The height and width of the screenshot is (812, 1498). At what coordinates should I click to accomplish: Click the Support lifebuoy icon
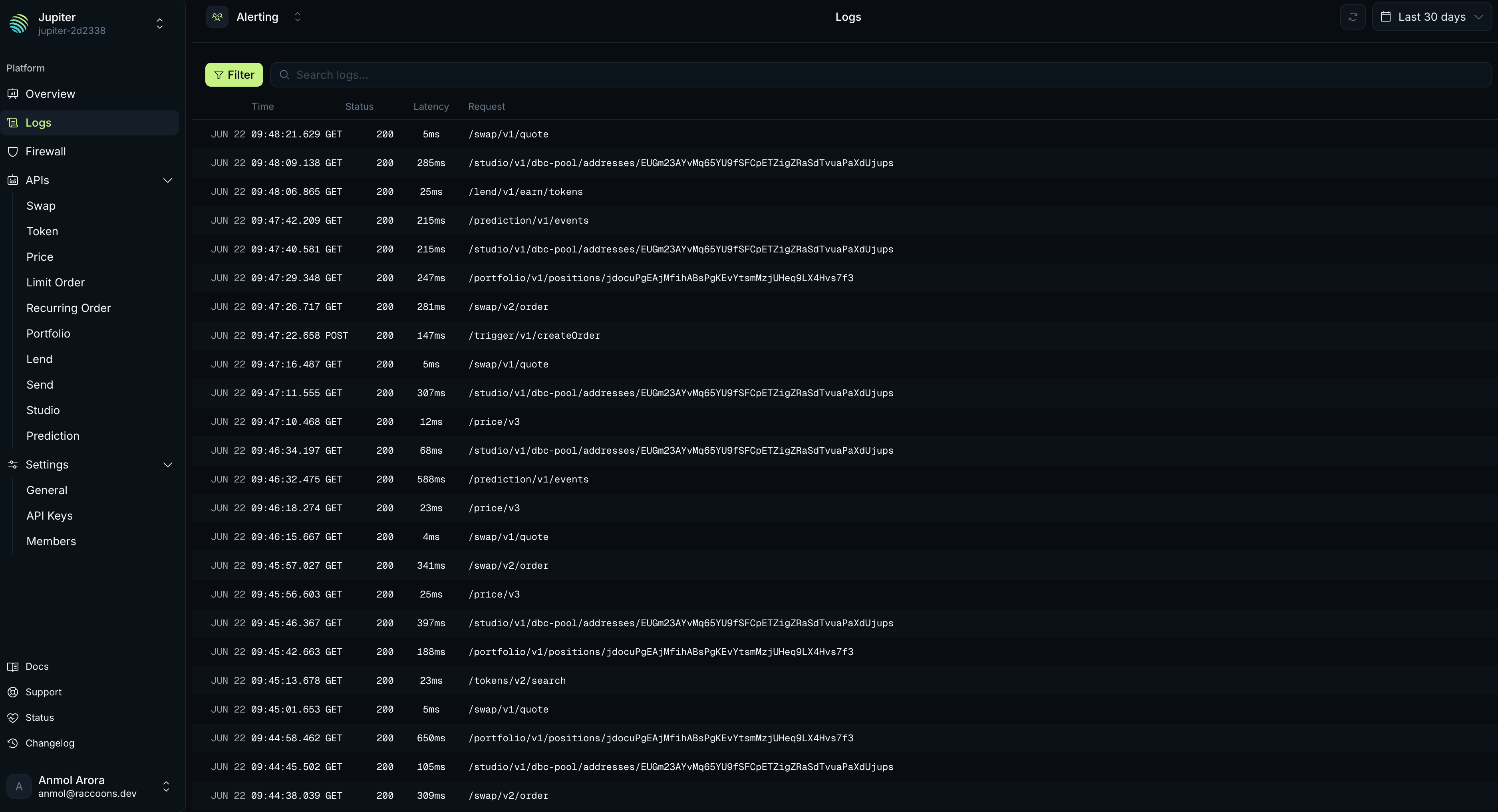click(x=13, y=692)
